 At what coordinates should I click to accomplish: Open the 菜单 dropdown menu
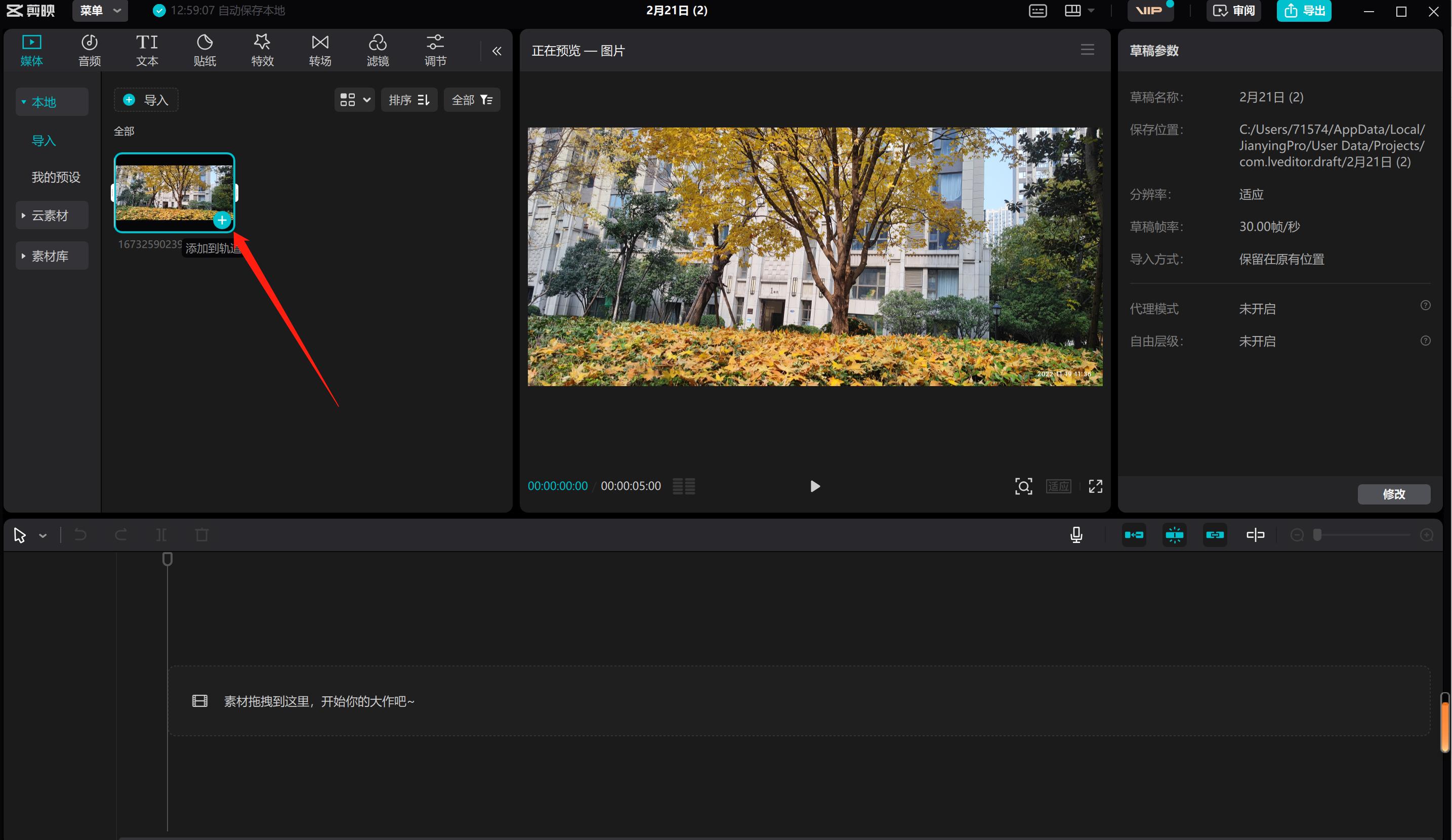click(100, 10)
